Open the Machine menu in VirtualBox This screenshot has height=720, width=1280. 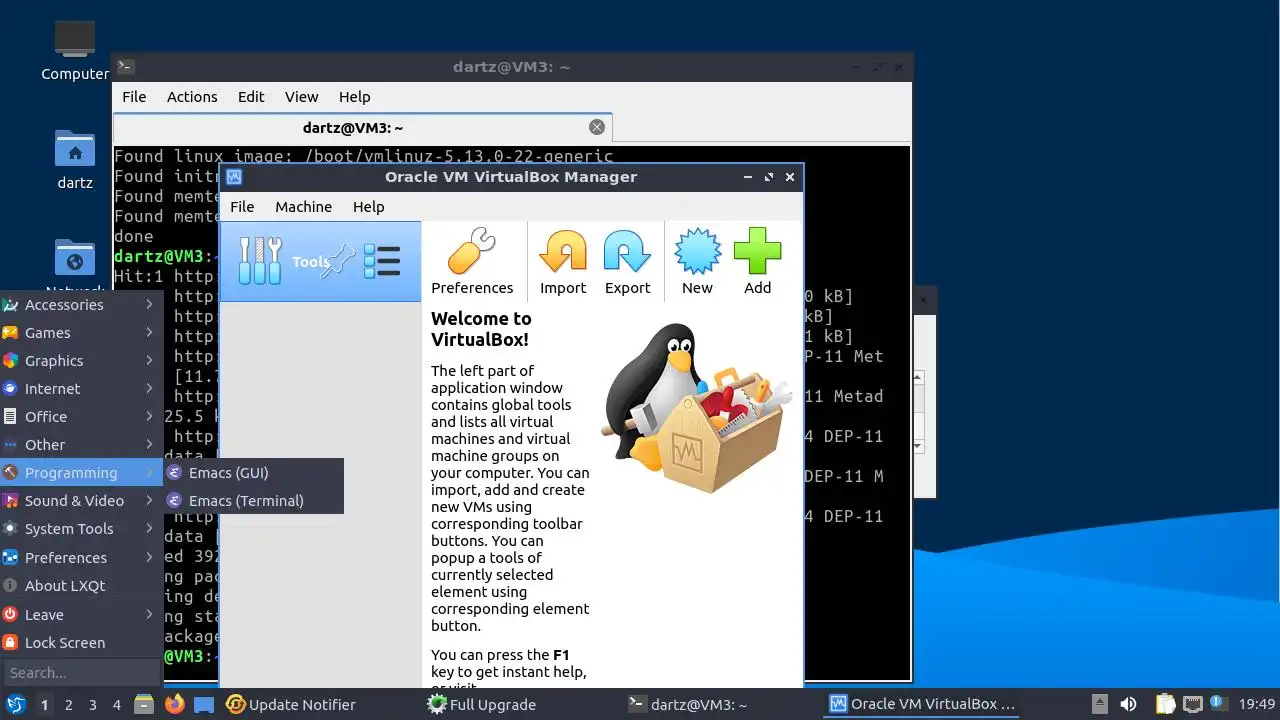pyautogui.click(x=303, y=206)
